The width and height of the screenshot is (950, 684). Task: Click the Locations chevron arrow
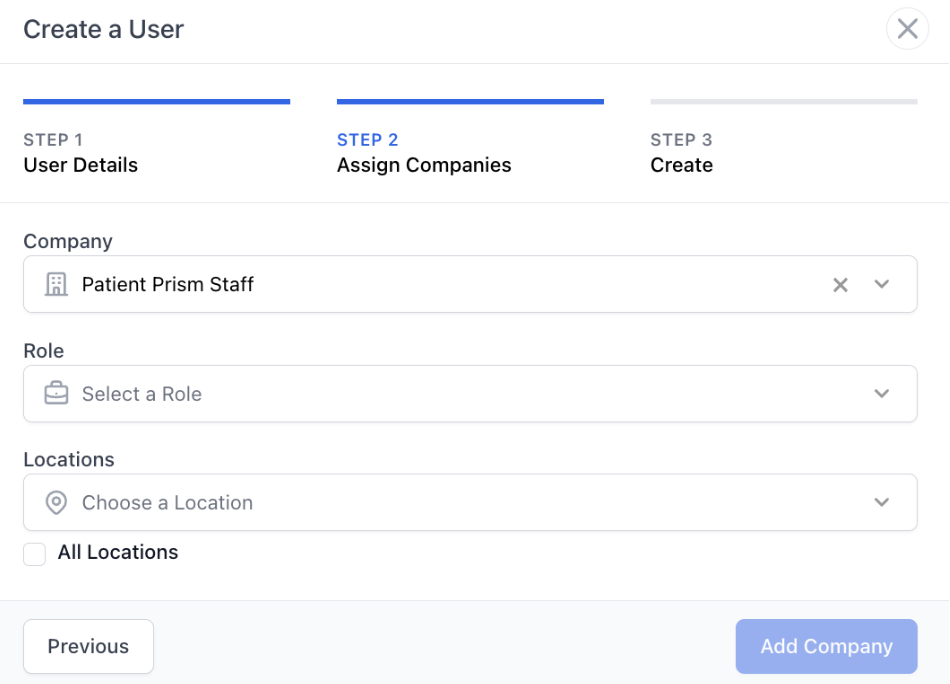tap(882, 502)
